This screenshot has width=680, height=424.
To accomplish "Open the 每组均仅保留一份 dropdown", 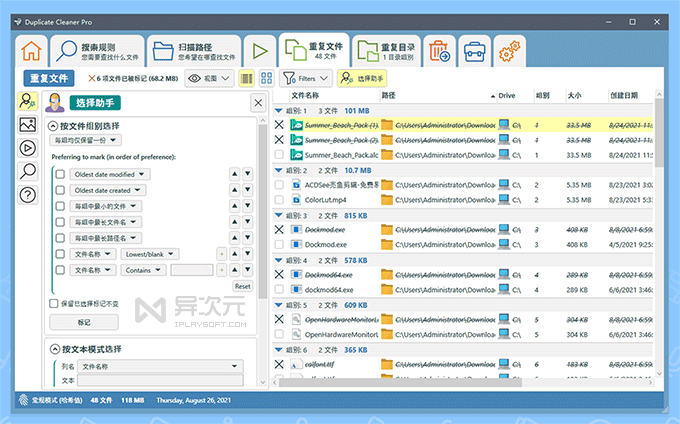I will point(85,140).
